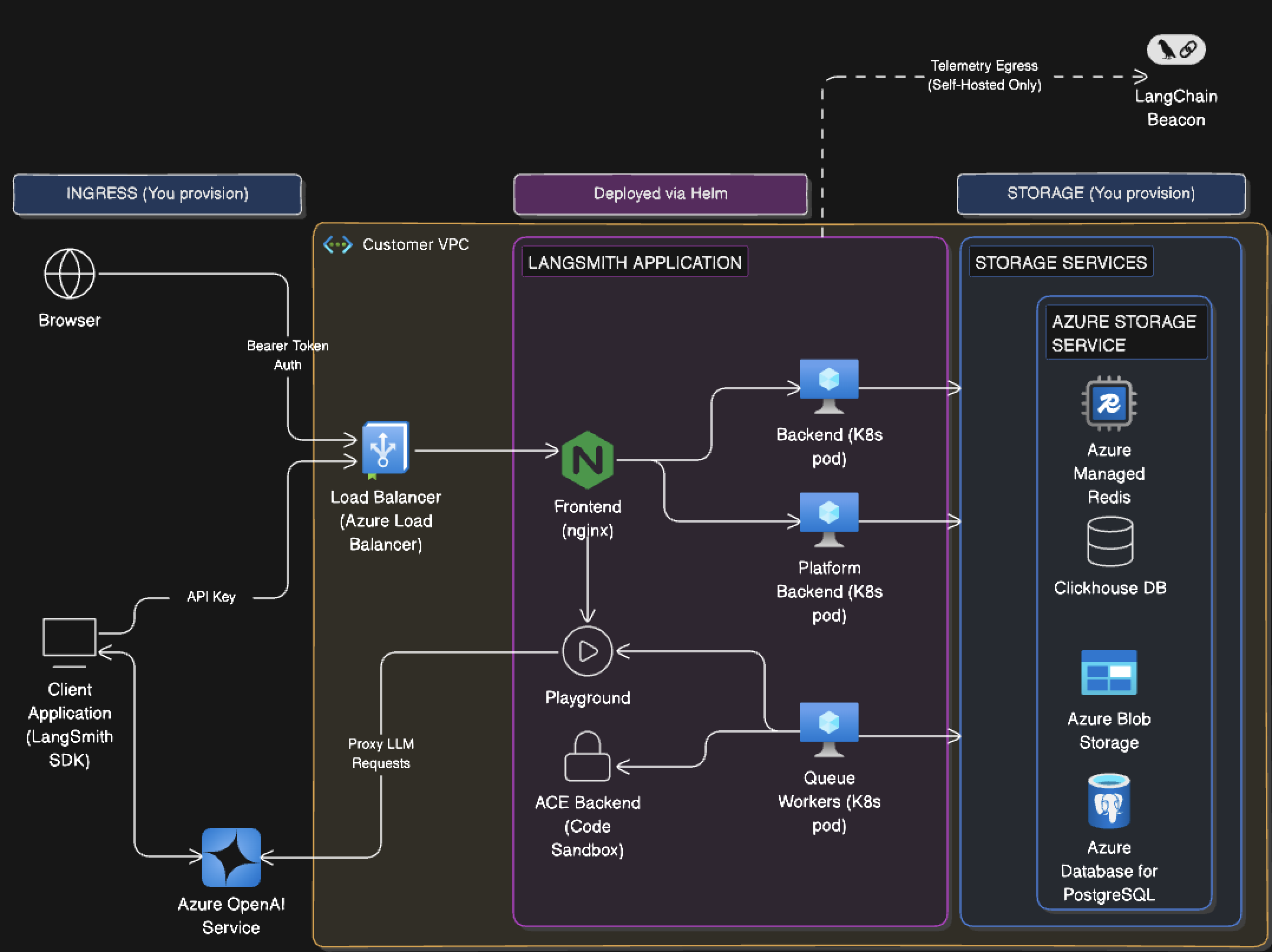
Task: Click the Browser text label
Action: click(70, 320)
